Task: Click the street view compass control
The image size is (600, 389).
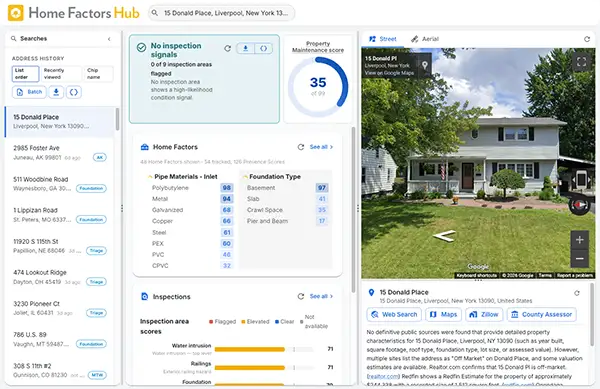Action: tap(579, 205)
